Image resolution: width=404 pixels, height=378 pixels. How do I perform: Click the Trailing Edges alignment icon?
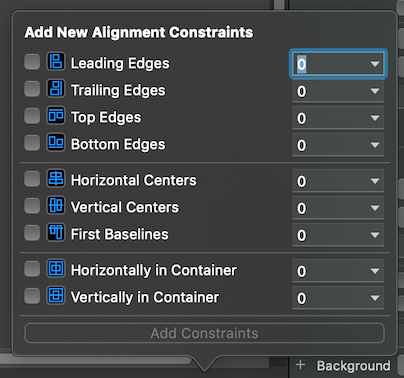coord(56,89)
